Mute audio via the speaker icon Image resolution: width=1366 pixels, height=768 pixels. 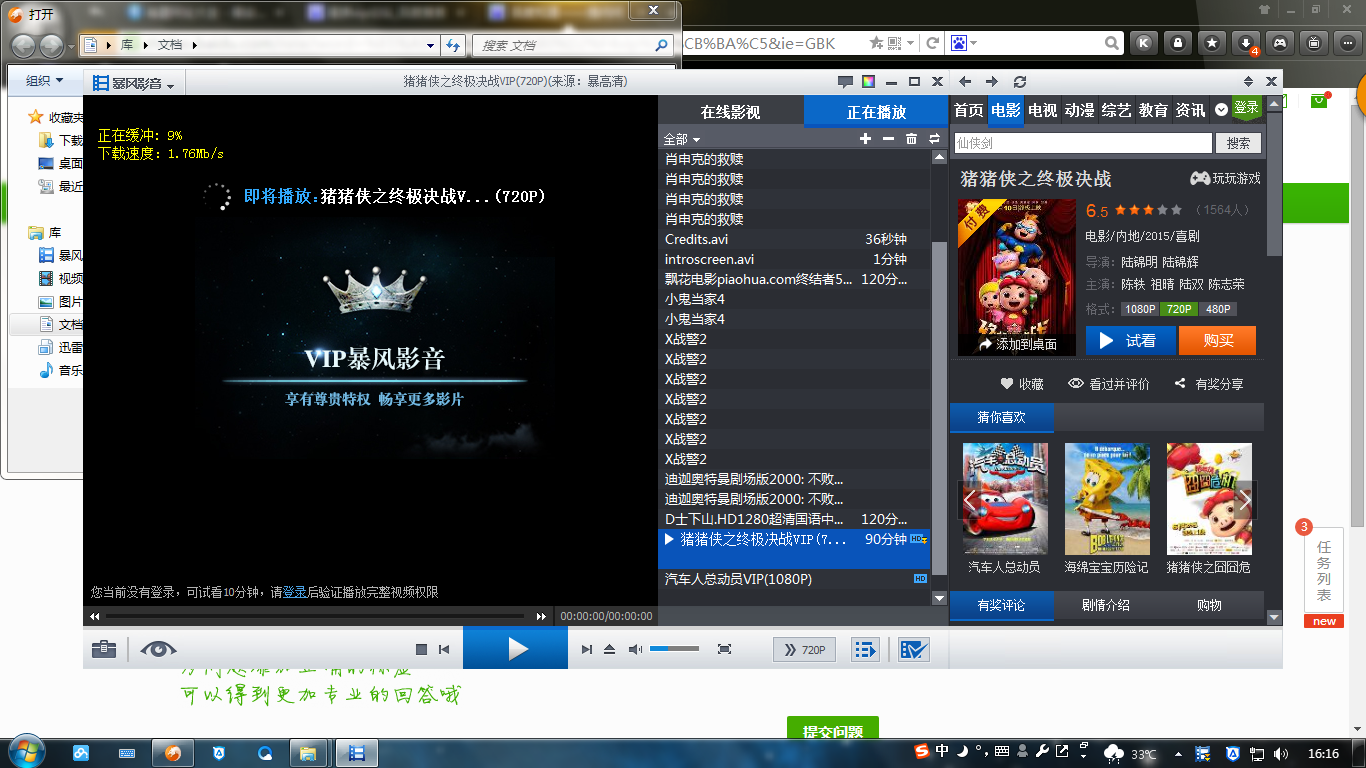click(634, 650)
